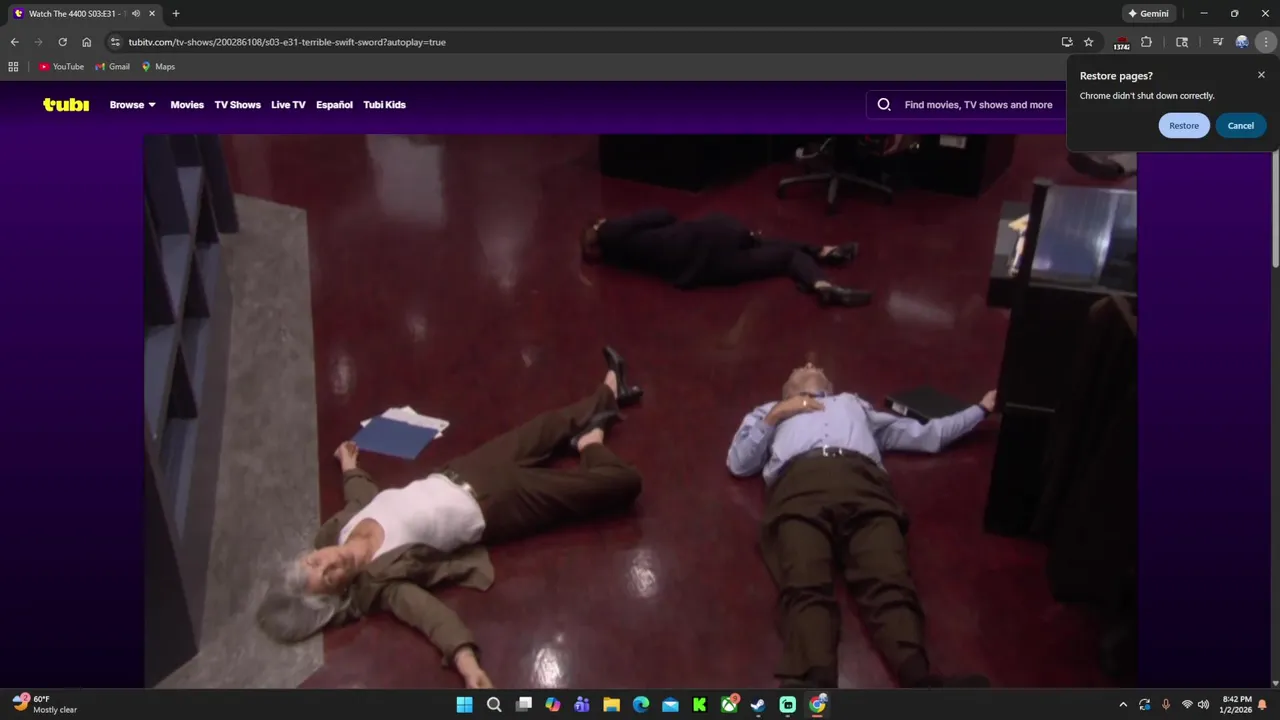This screenshot has height=720, width=1280.
Task: Open Steam from the taskbar
Action: click(759, 705)
